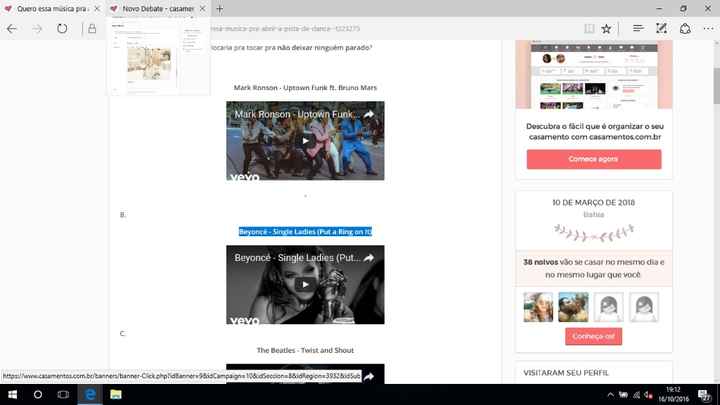
Task: Switch to 'Novo Debate - casamentos' tab
Action: click(158, 9)
